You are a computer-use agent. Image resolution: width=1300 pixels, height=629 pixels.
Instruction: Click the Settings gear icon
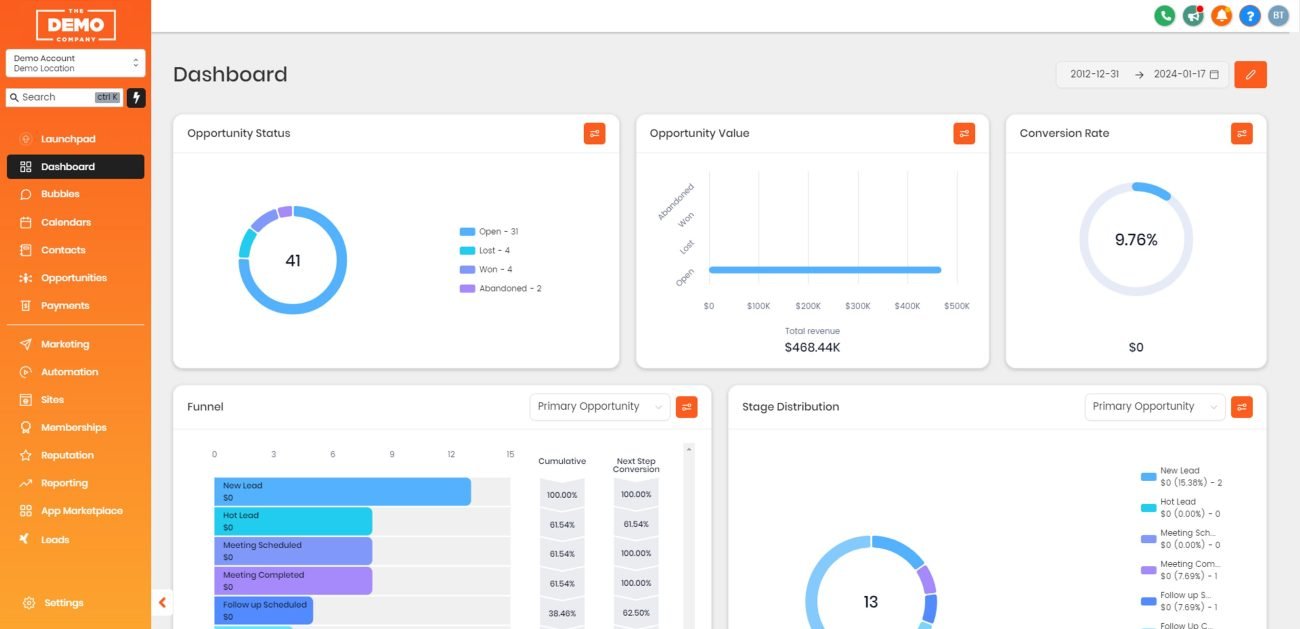pyautogui.click(x=29, y=603)
